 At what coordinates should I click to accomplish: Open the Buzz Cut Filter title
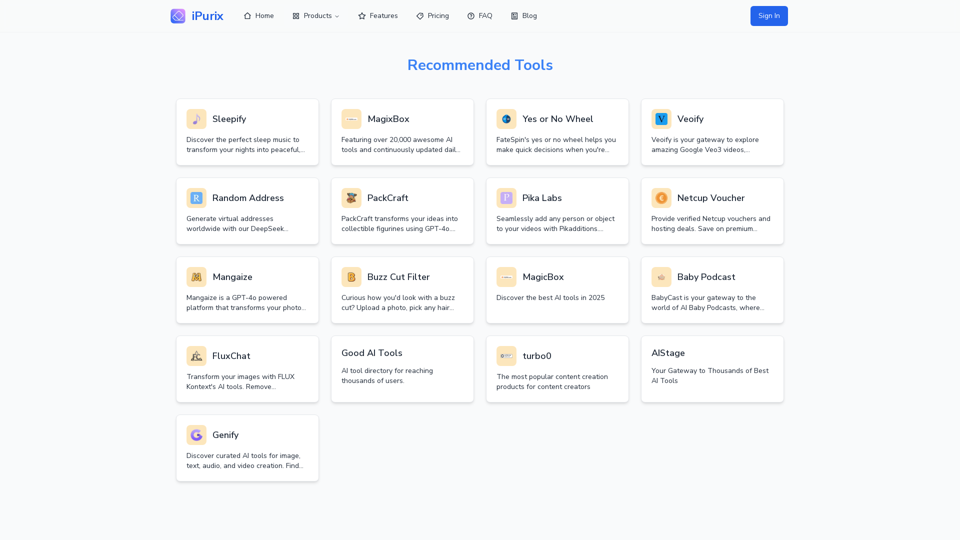pyautogui.click(x=399, y=277)
